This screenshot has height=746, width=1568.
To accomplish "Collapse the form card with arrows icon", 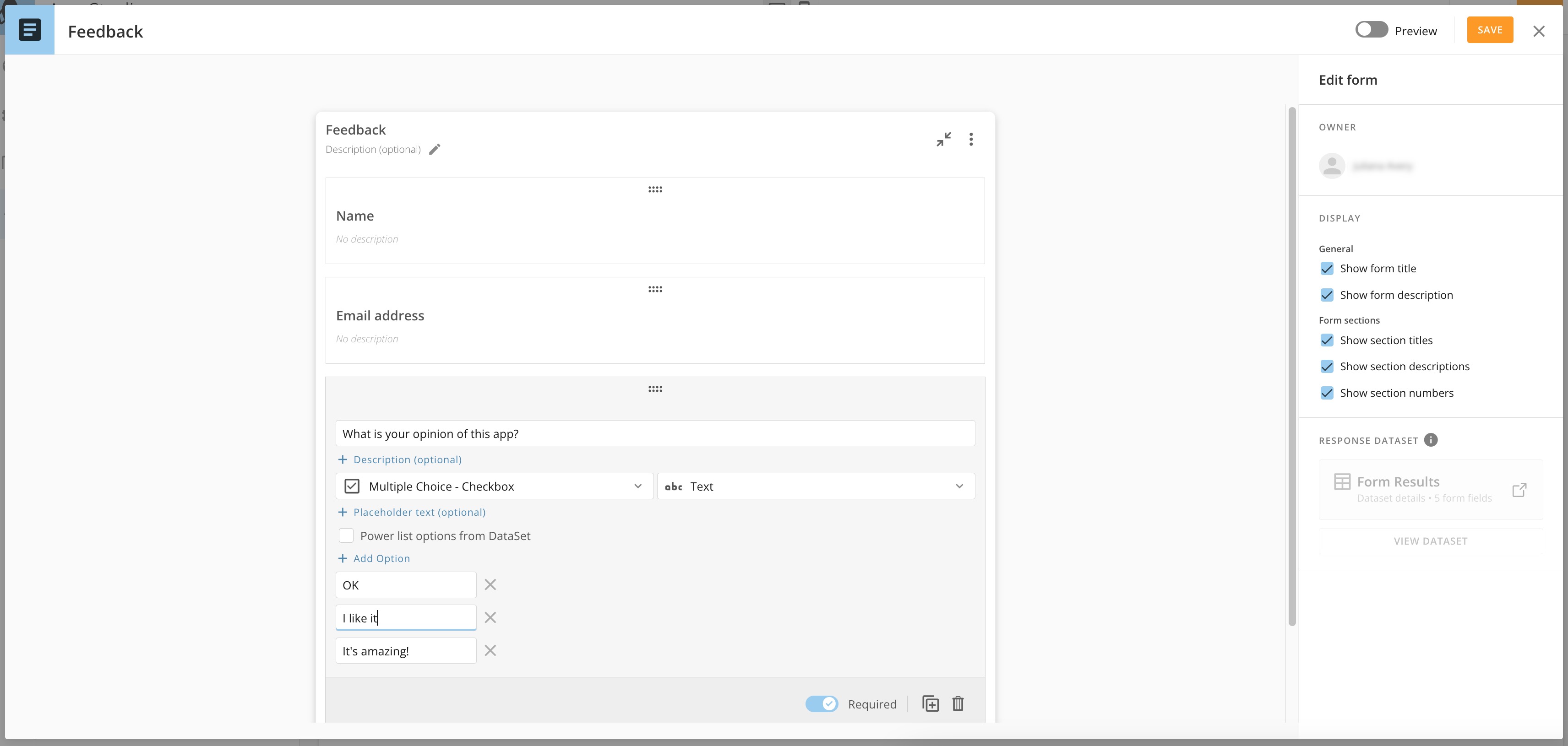I will point(943,139).
